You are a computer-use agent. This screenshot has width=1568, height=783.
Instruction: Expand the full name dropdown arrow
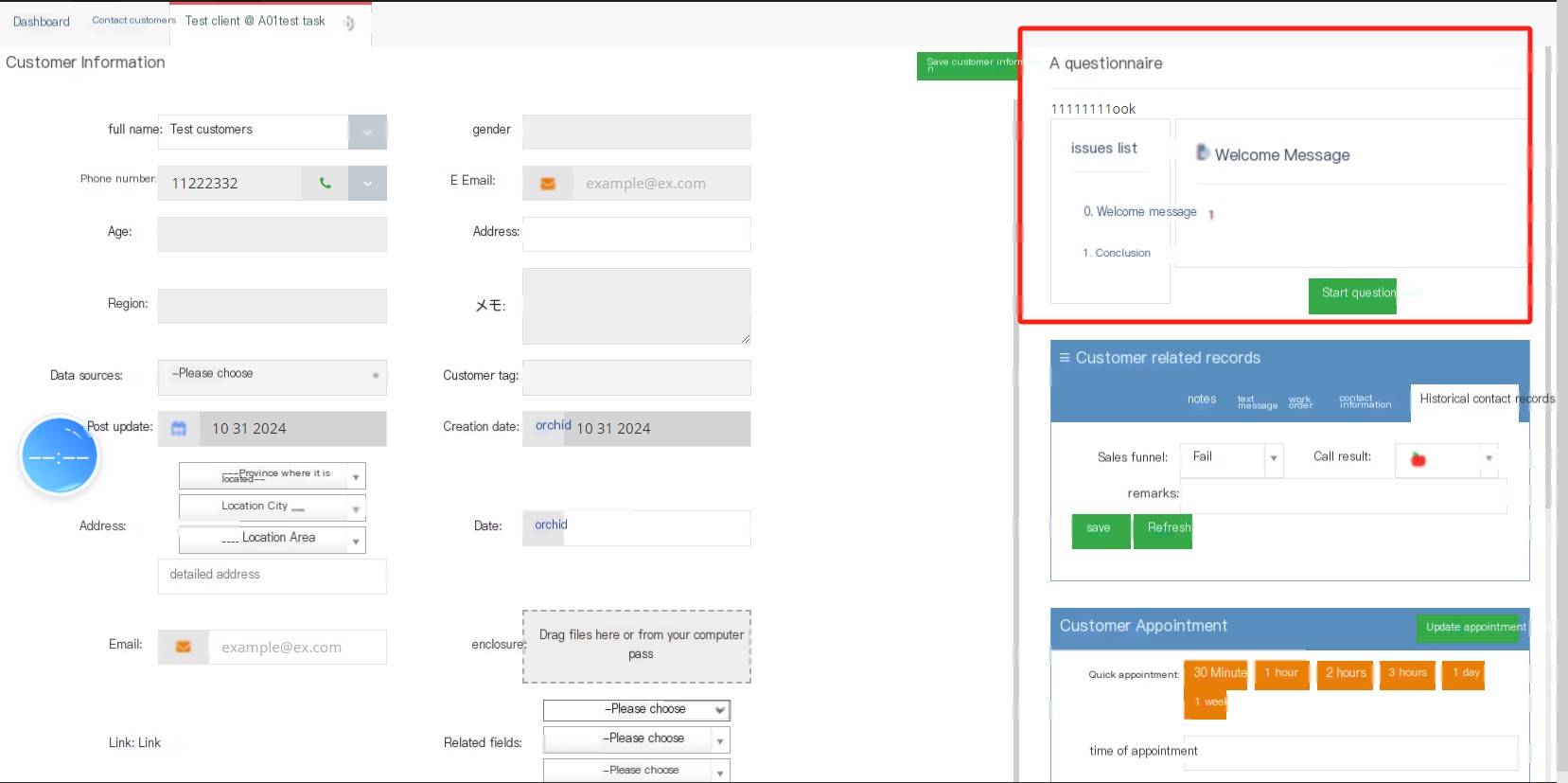(x=367, y=133)
